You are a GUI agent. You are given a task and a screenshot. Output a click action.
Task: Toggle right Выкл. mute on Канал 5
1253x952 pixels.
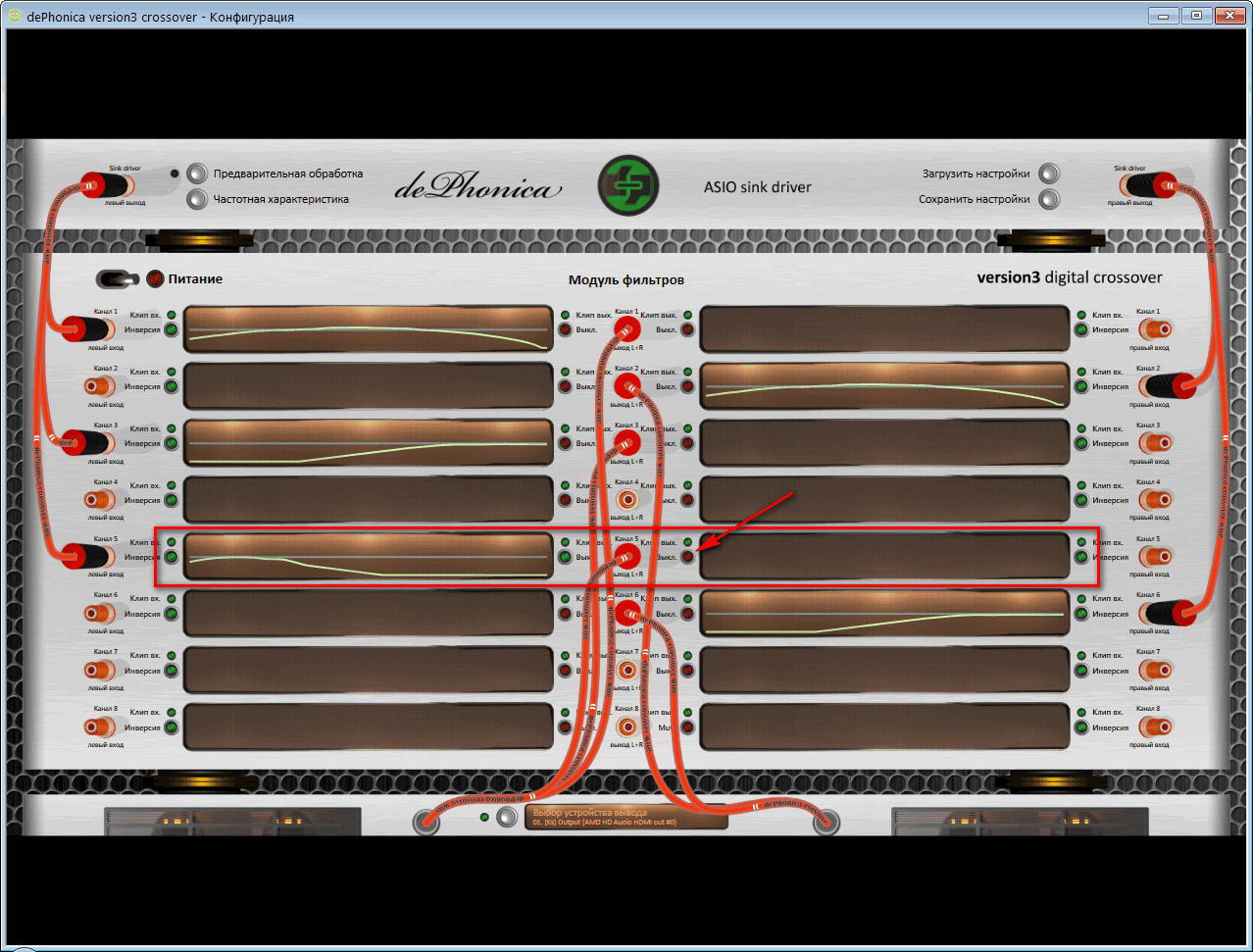[x=688, y=557]
